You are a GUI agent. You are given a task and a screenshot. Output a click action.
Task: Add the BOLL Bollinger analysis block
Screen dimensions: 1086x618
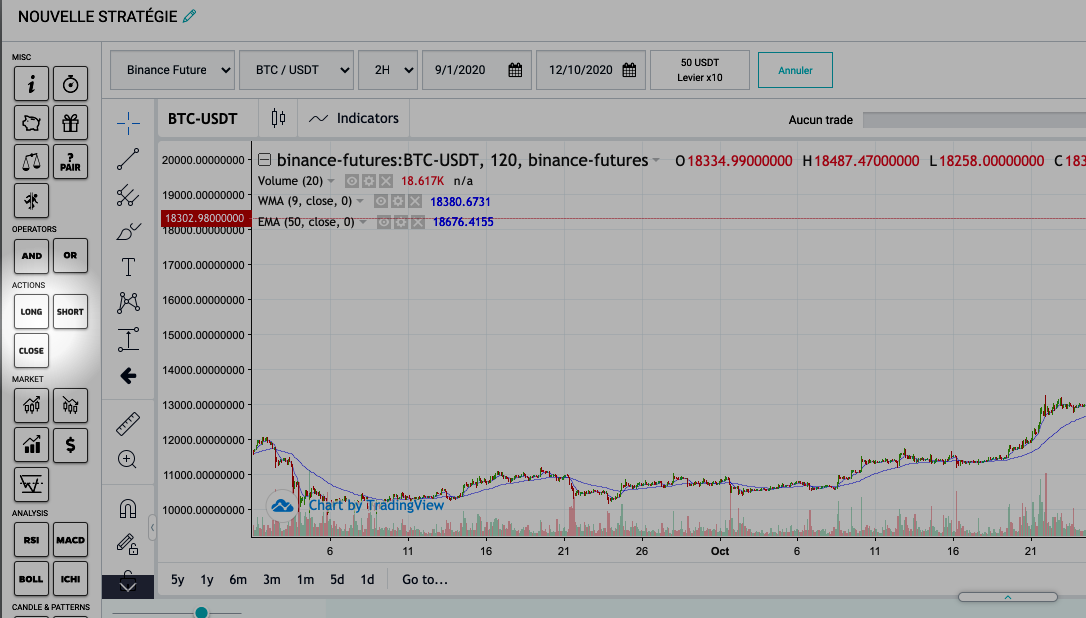coord(31,579)
